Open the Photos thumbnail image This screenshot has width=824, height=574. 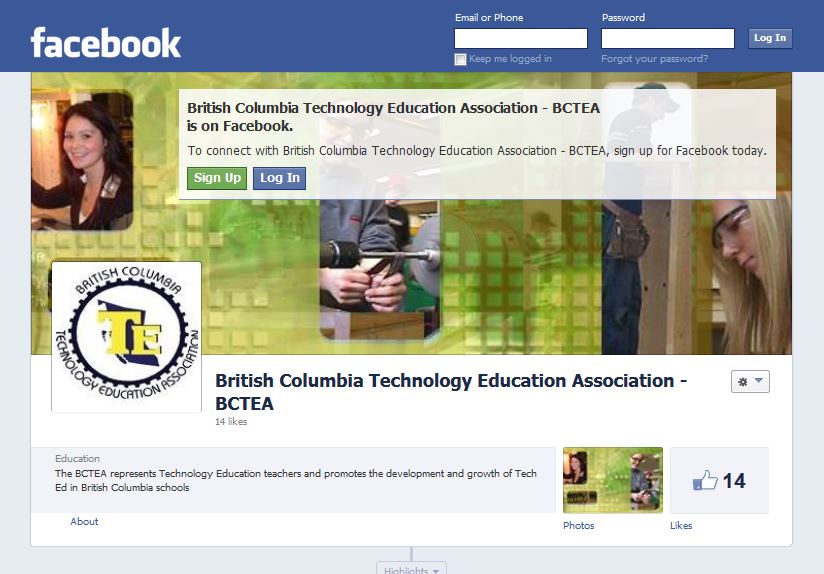click(x=613, y=480)
